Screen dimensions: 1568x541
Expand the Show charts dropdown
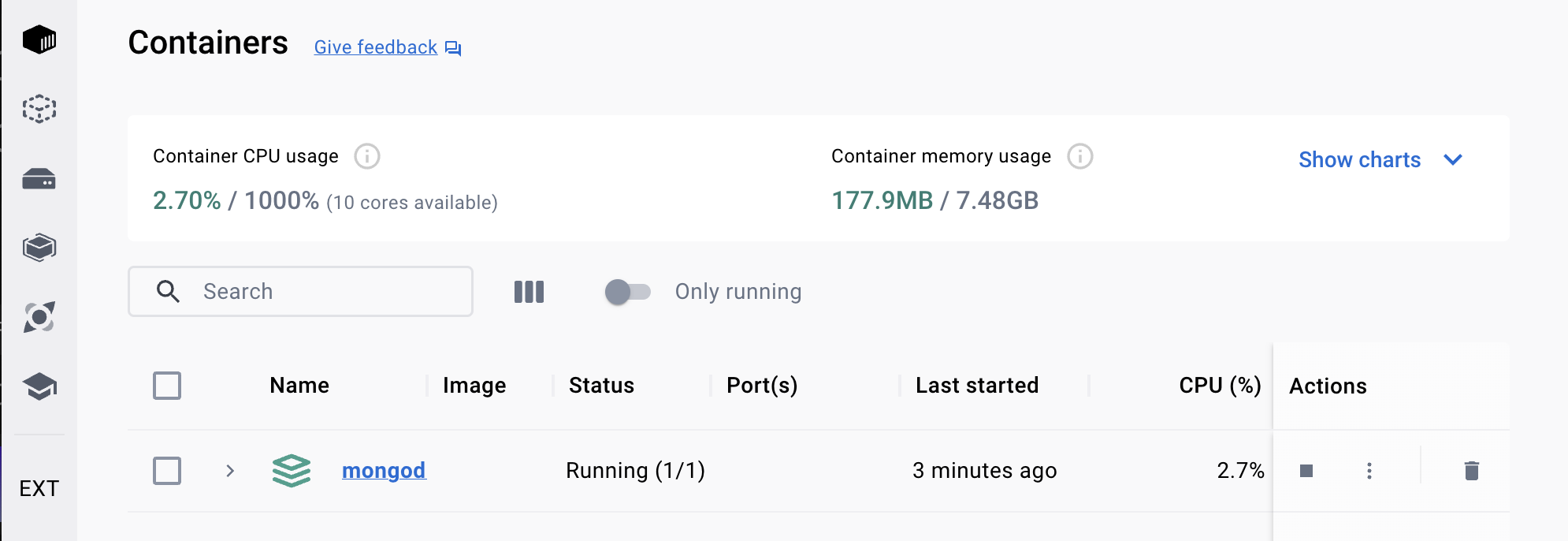[x=1381, y=160]
